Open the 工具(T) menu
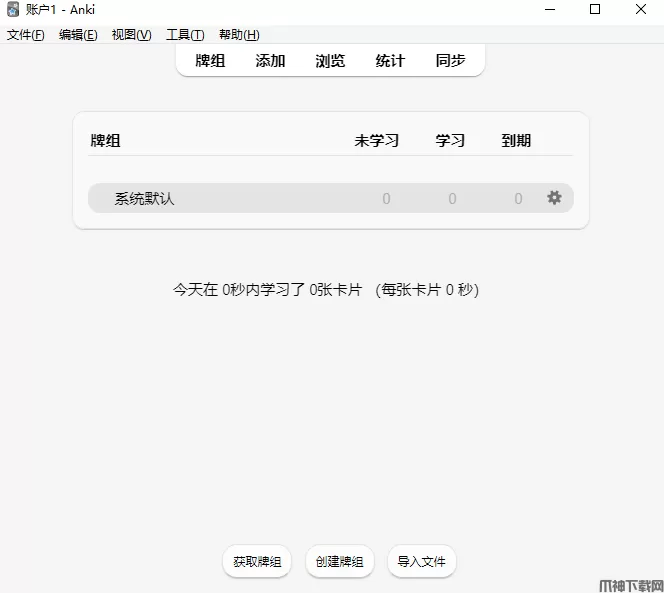Screen dimensions: 664x593 [x=185, y=35]
